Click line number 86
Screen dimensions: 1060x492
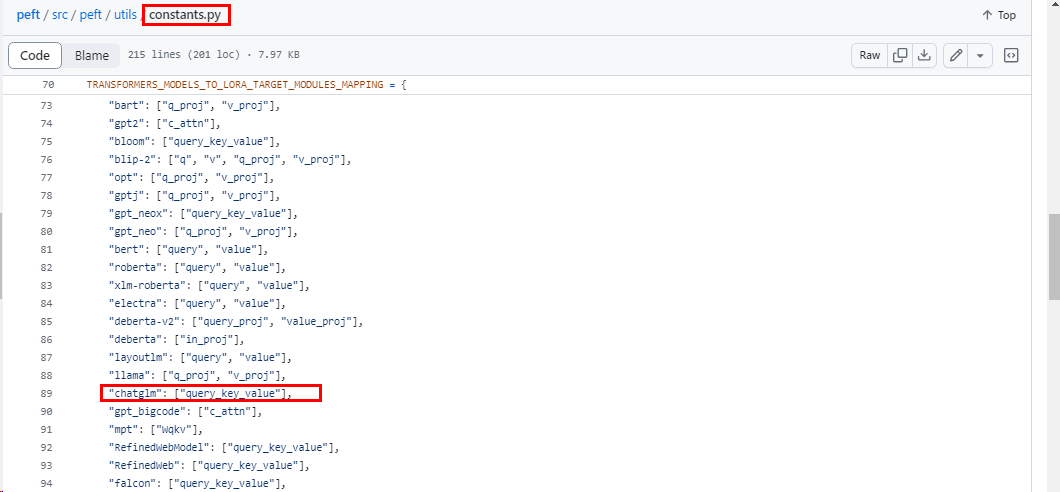pos(47,339)
